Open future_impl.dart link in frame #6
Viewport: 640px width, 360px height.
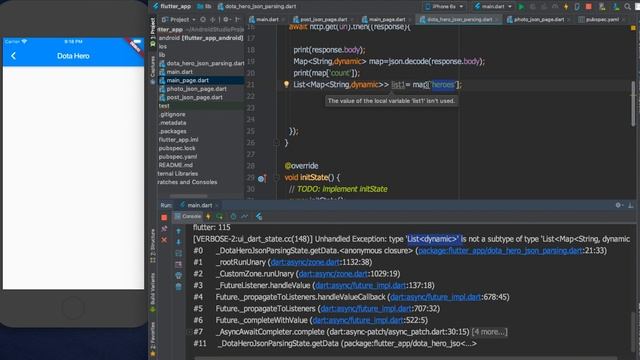[358, 320]
